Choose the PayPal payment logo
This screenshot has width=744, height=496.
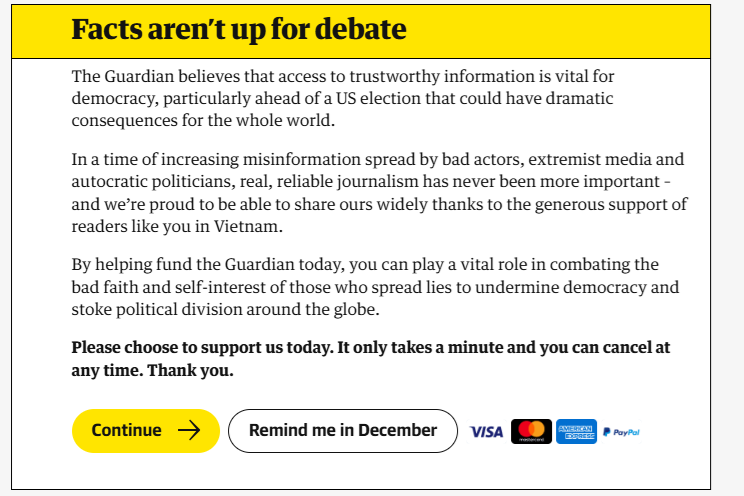[621, 432]
